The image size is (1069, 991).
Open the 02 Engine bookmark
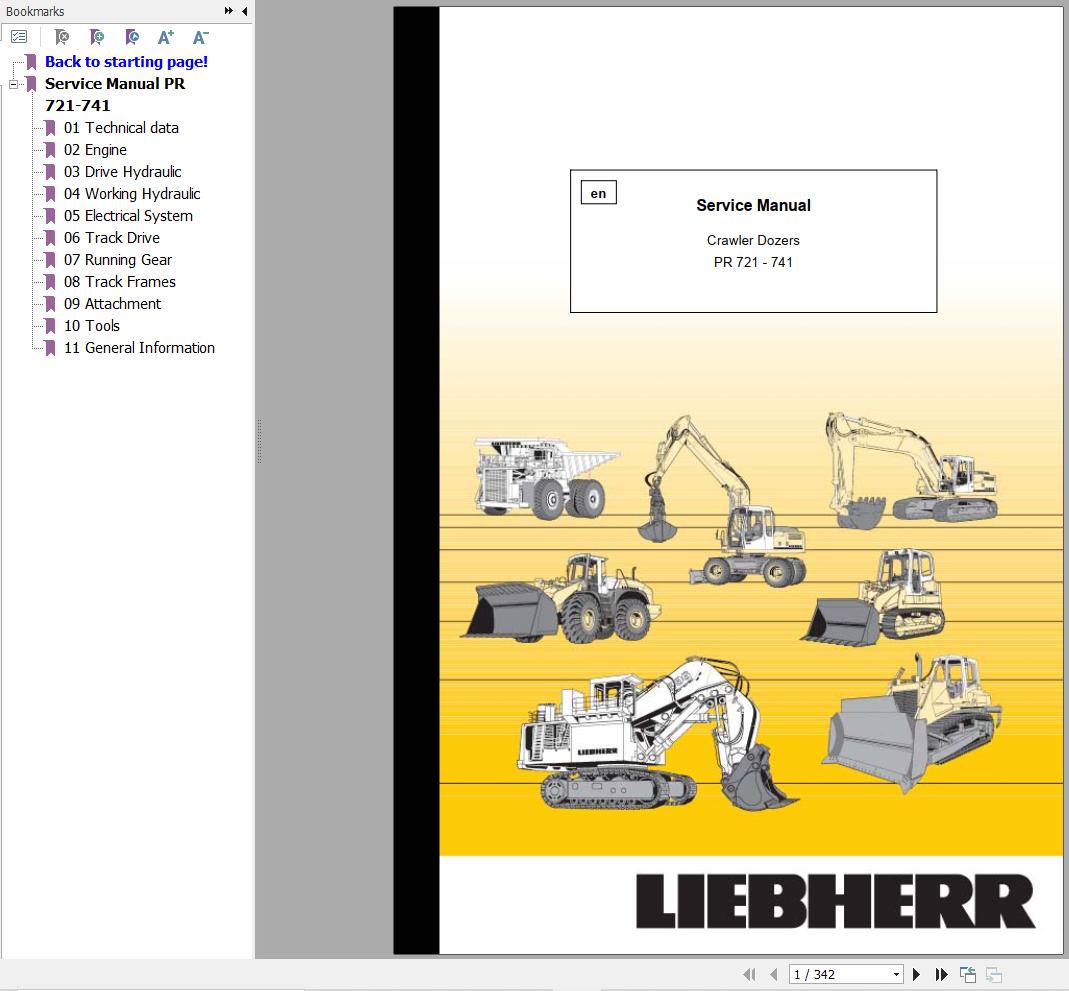click(x=95, y=149)
